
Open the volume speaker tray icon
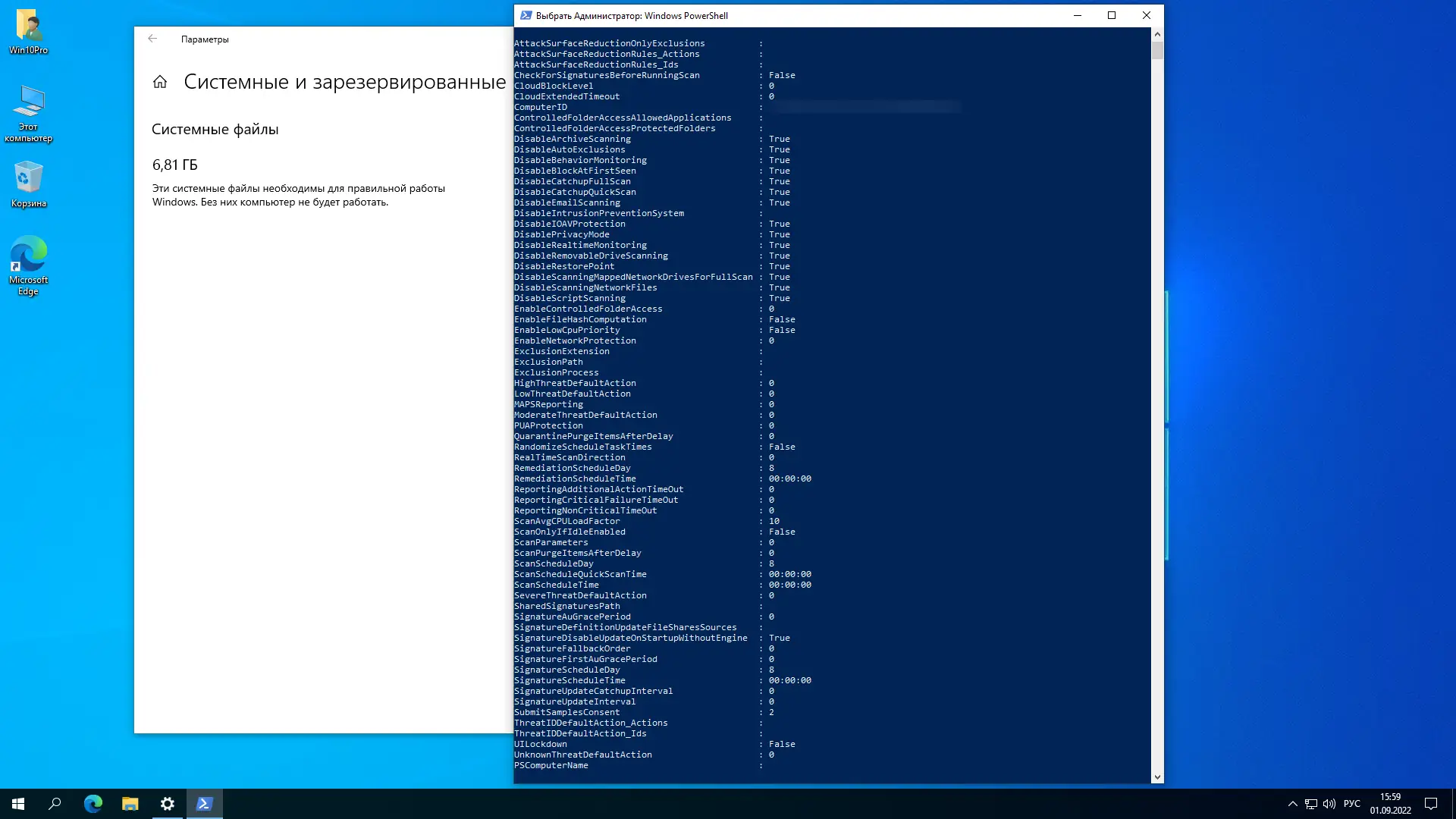point(1329,804)
